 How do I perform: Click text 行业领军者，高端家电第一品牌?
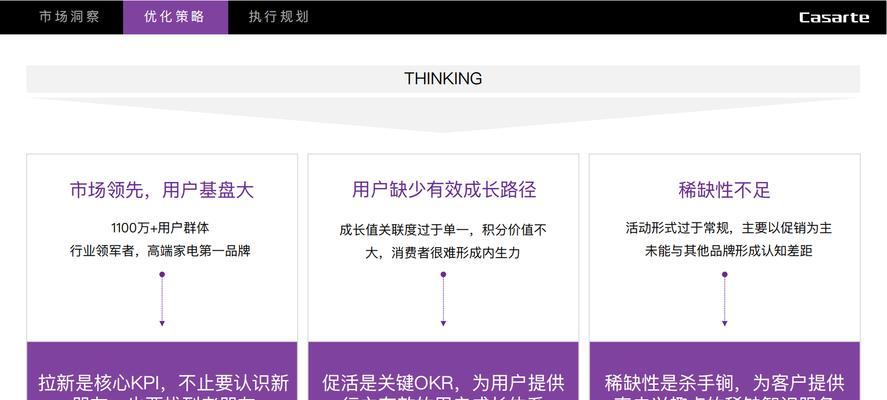point(160,251)
